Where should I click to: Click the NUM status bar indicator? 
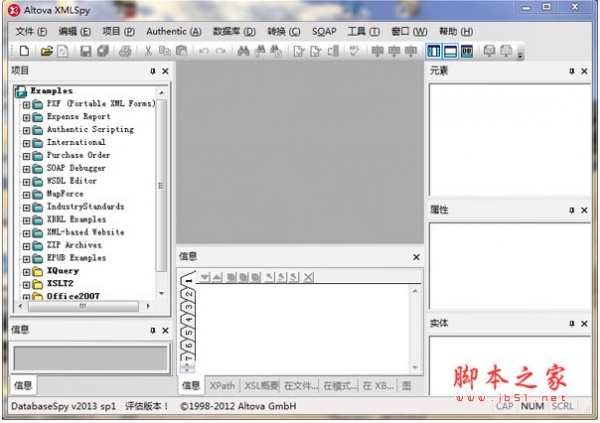point(532,406)
